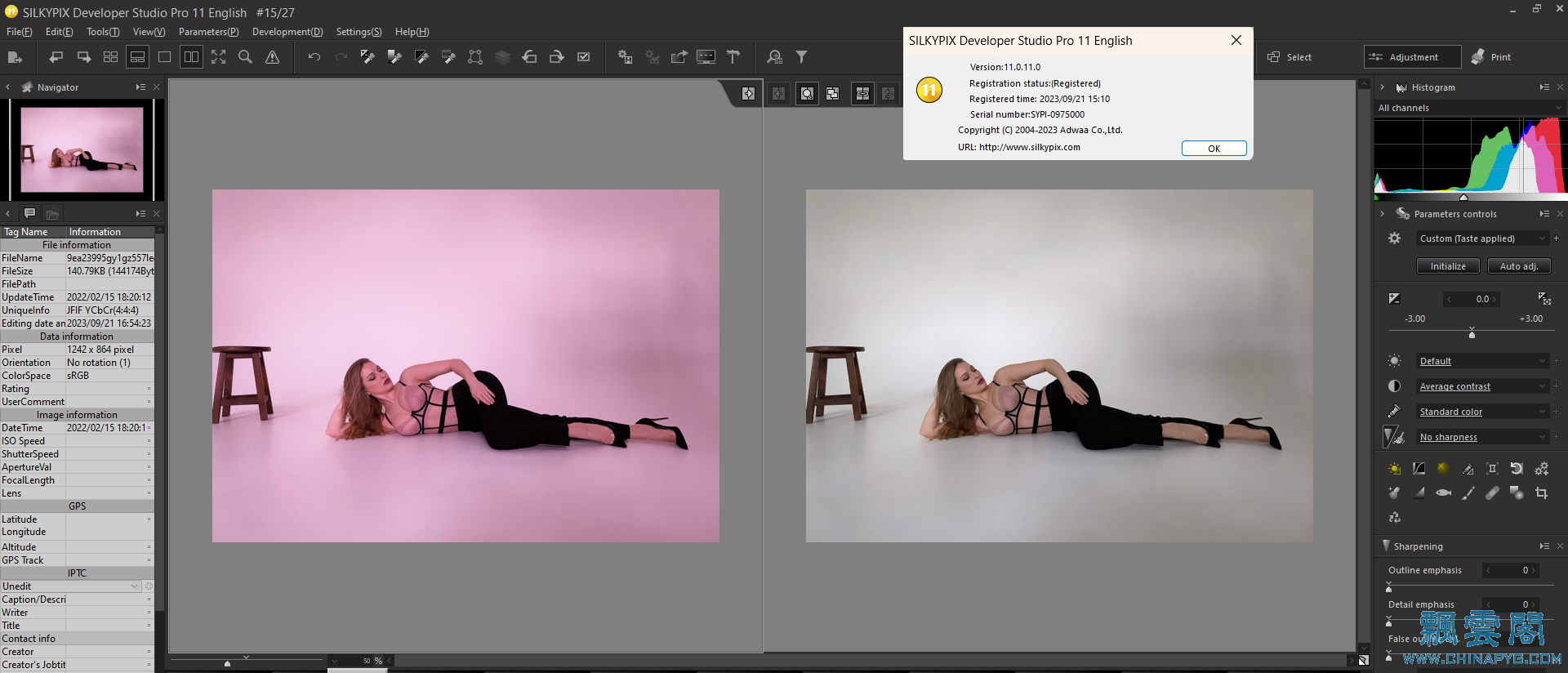The width and height of the screenshot is (1568, 673).
Task: Click the export/share arrow icon
Action: pyautogui.click(x=679, y=57)
